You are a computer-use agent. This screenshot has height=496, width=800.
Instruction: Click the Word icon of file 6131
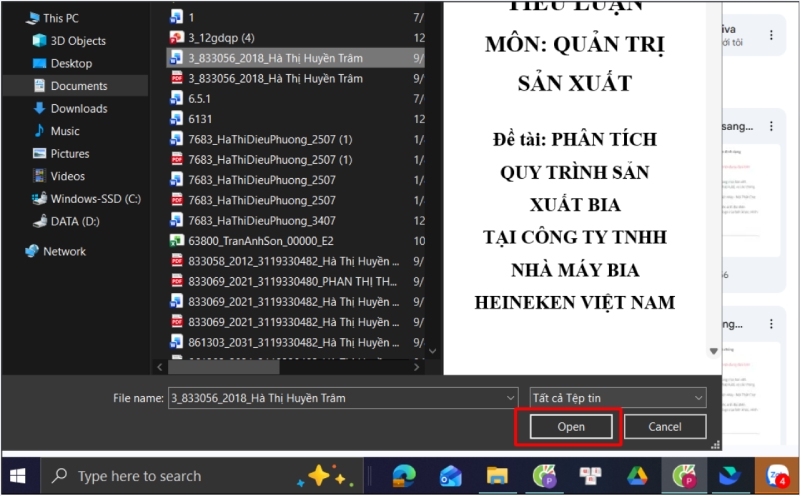point(176,119)
